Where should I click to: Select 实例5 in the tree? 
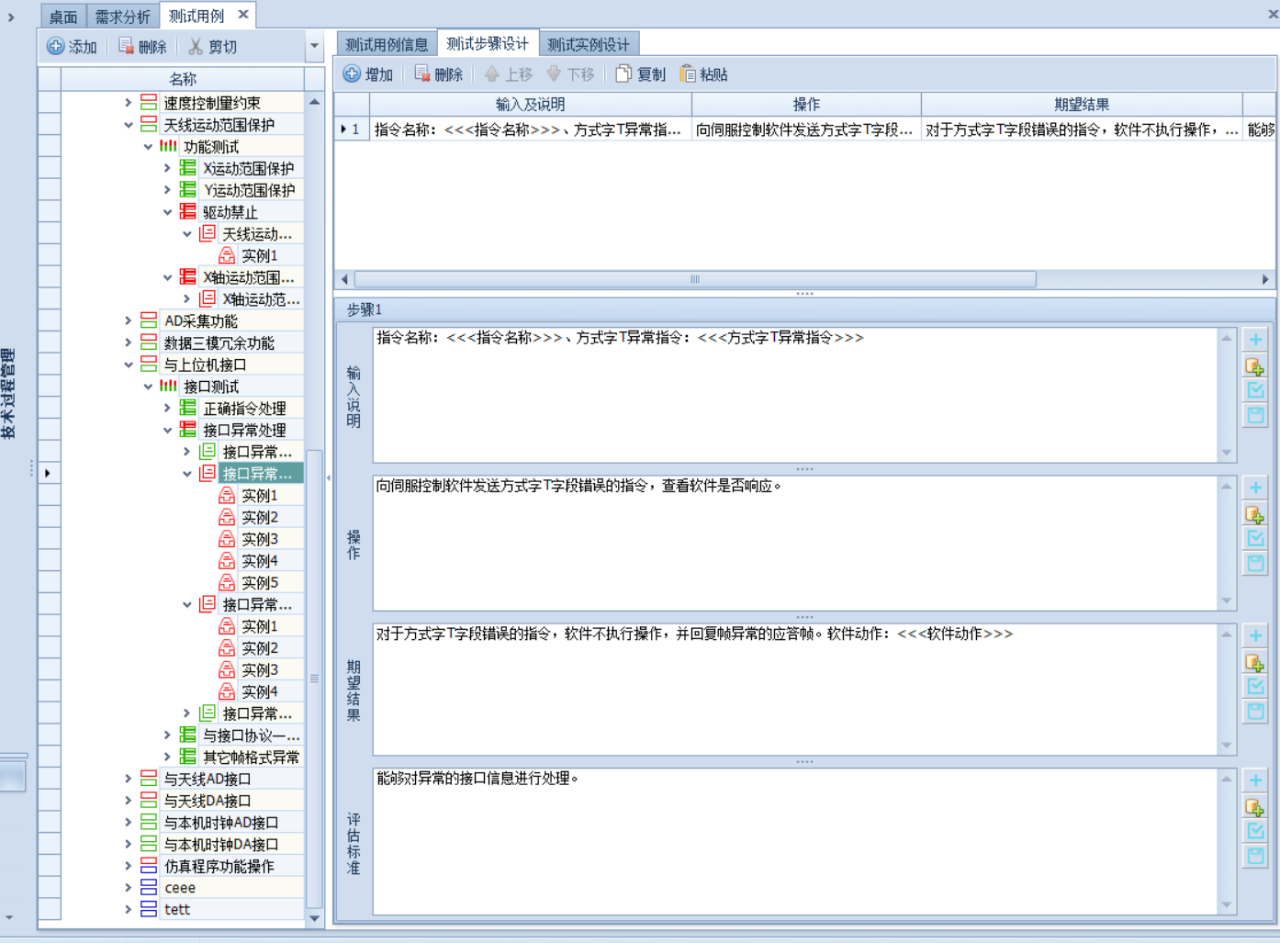[260, 582]
